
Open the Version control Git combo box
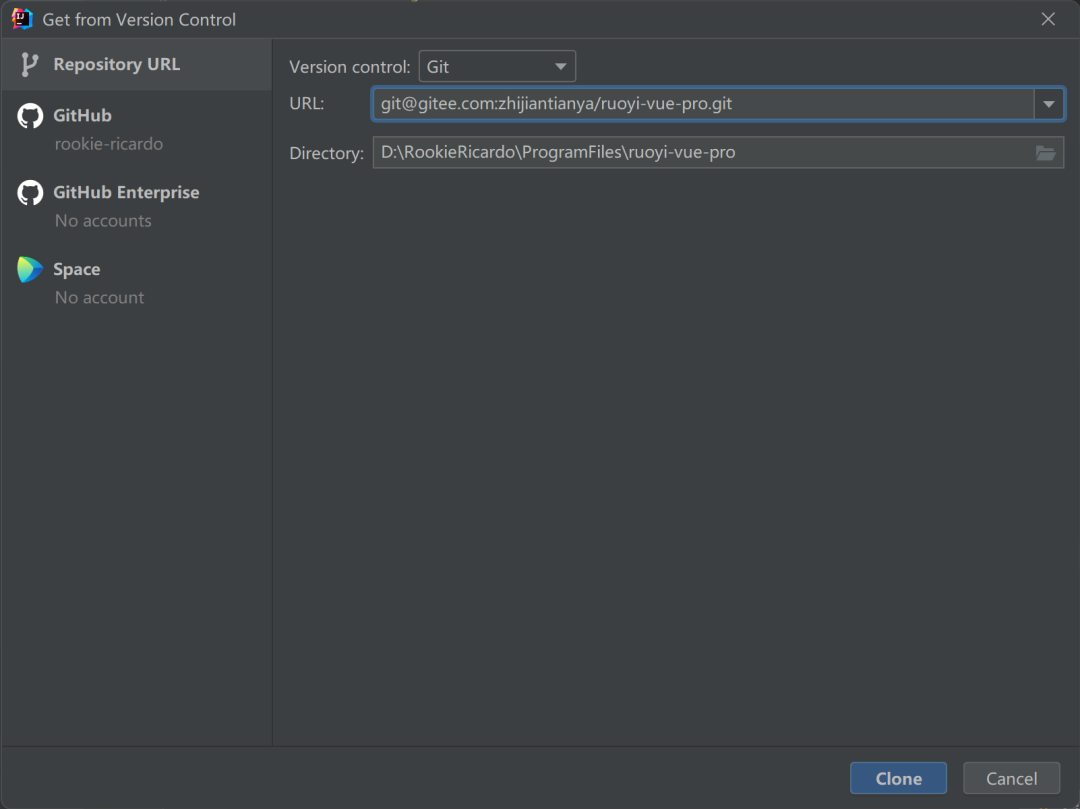tap(497, 66)
